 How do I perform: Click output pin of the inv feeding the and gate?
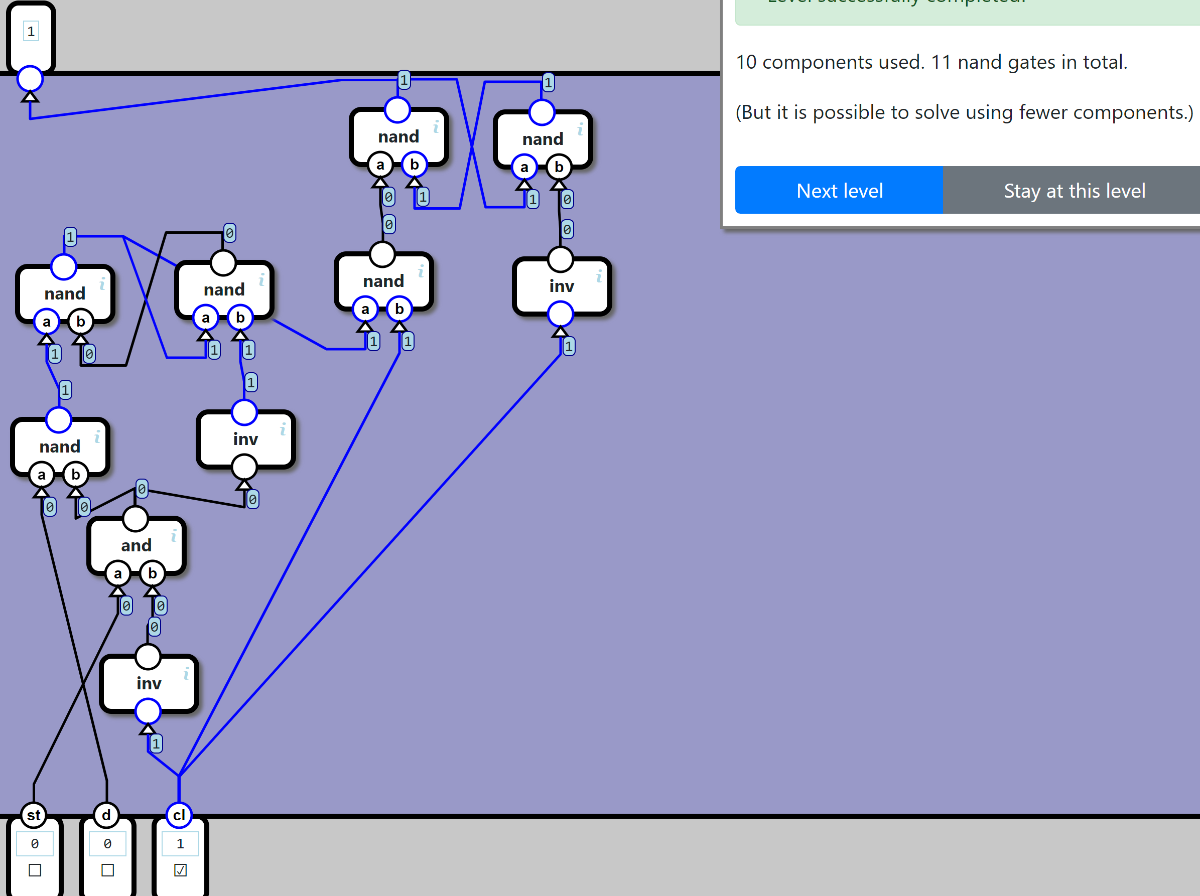click(x=147, y=657)
